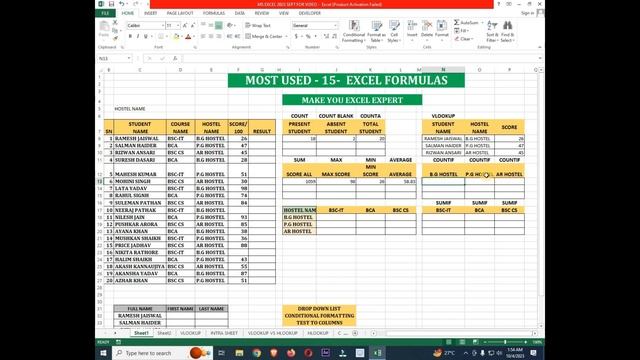Click the Format Painter brush icon

point(115,38)
